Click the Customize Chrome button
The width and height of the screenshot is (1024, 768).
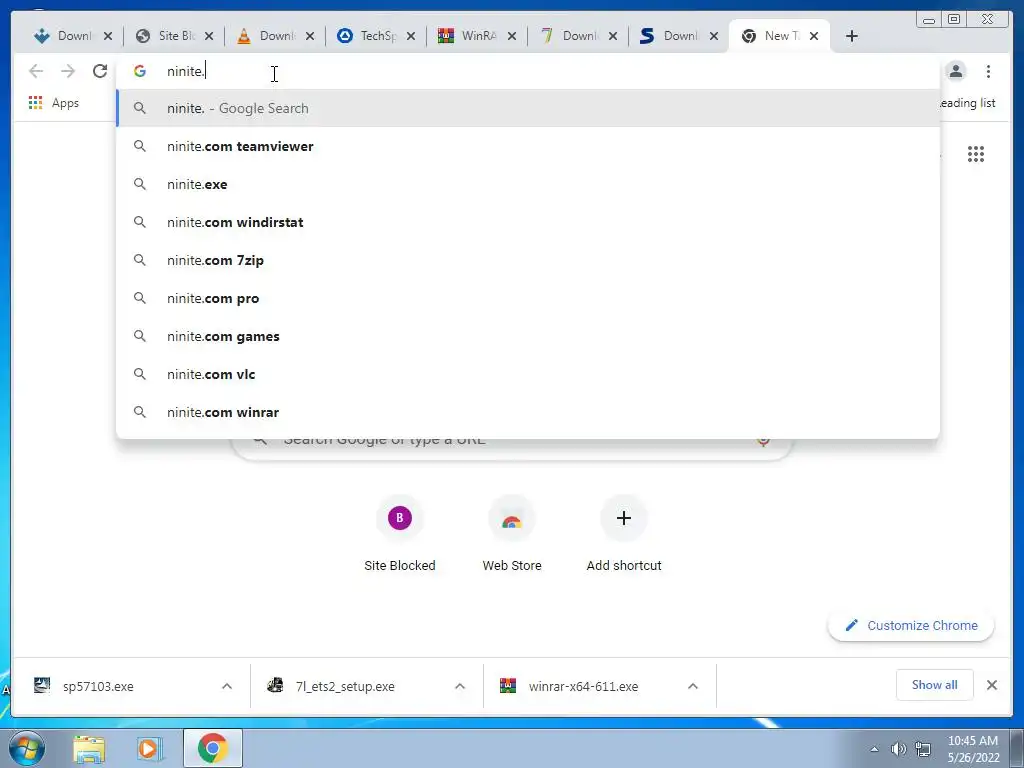(x=912, y=625)
